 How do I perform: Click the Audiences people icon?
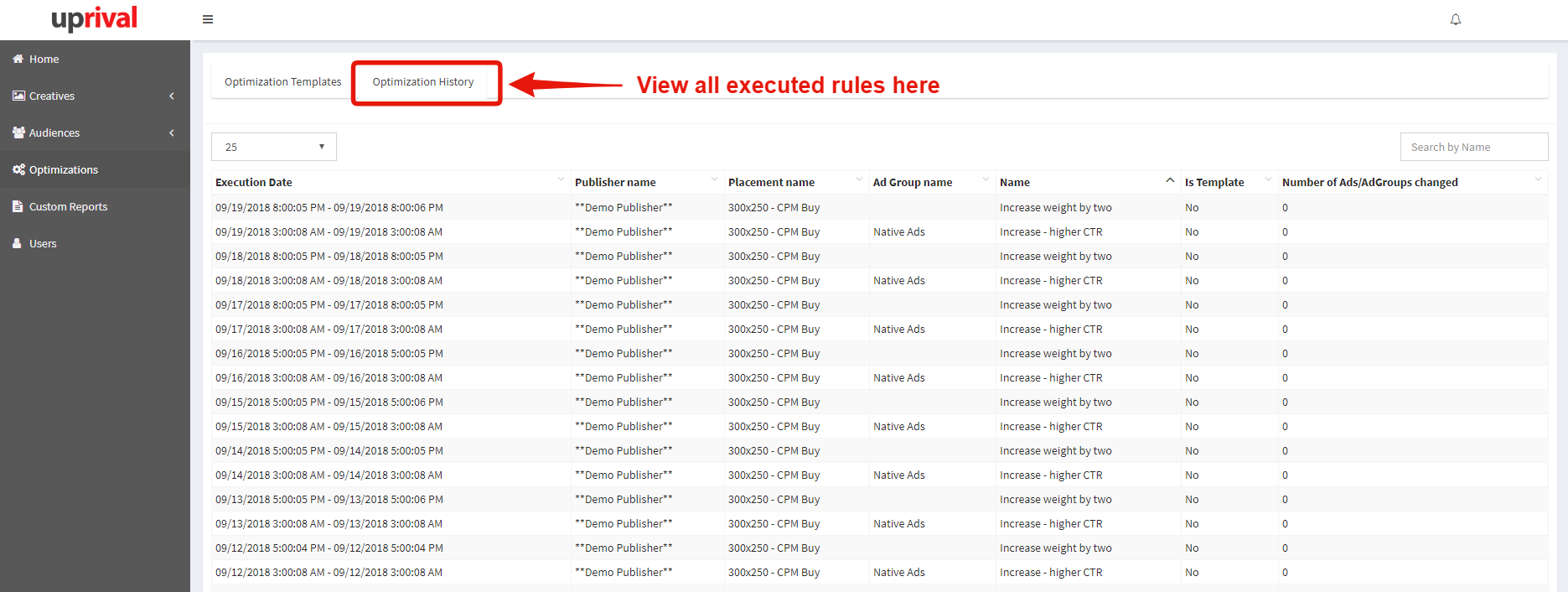18,132
